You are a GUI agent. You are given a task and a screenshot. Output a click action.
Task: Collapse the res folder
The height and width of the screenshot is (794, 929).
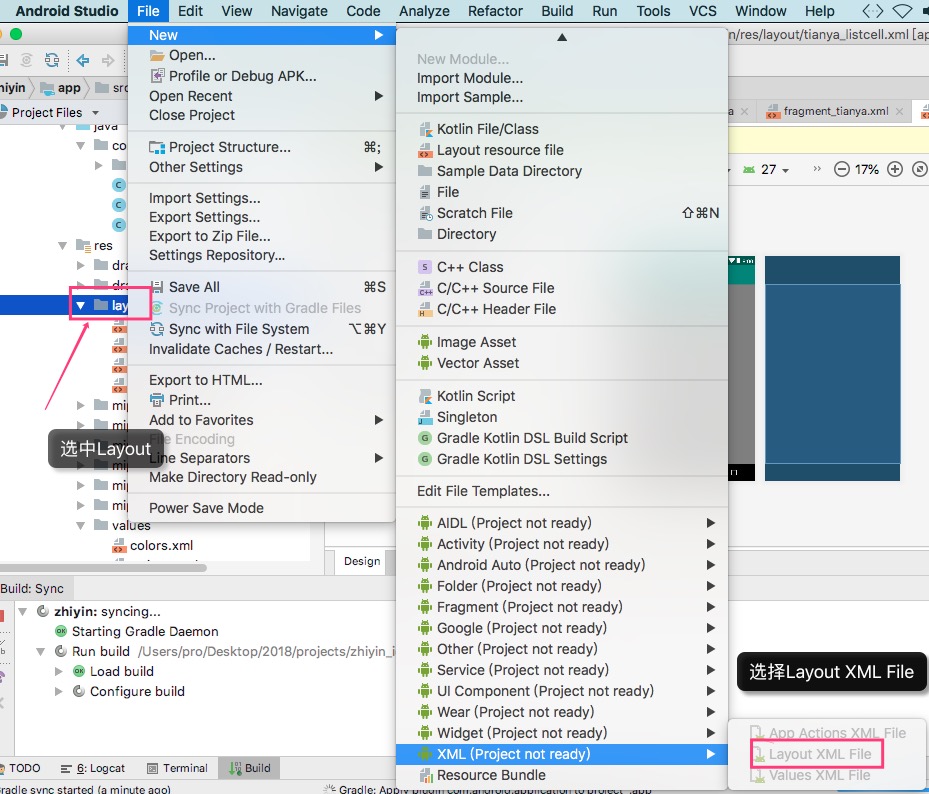point(62,245)
